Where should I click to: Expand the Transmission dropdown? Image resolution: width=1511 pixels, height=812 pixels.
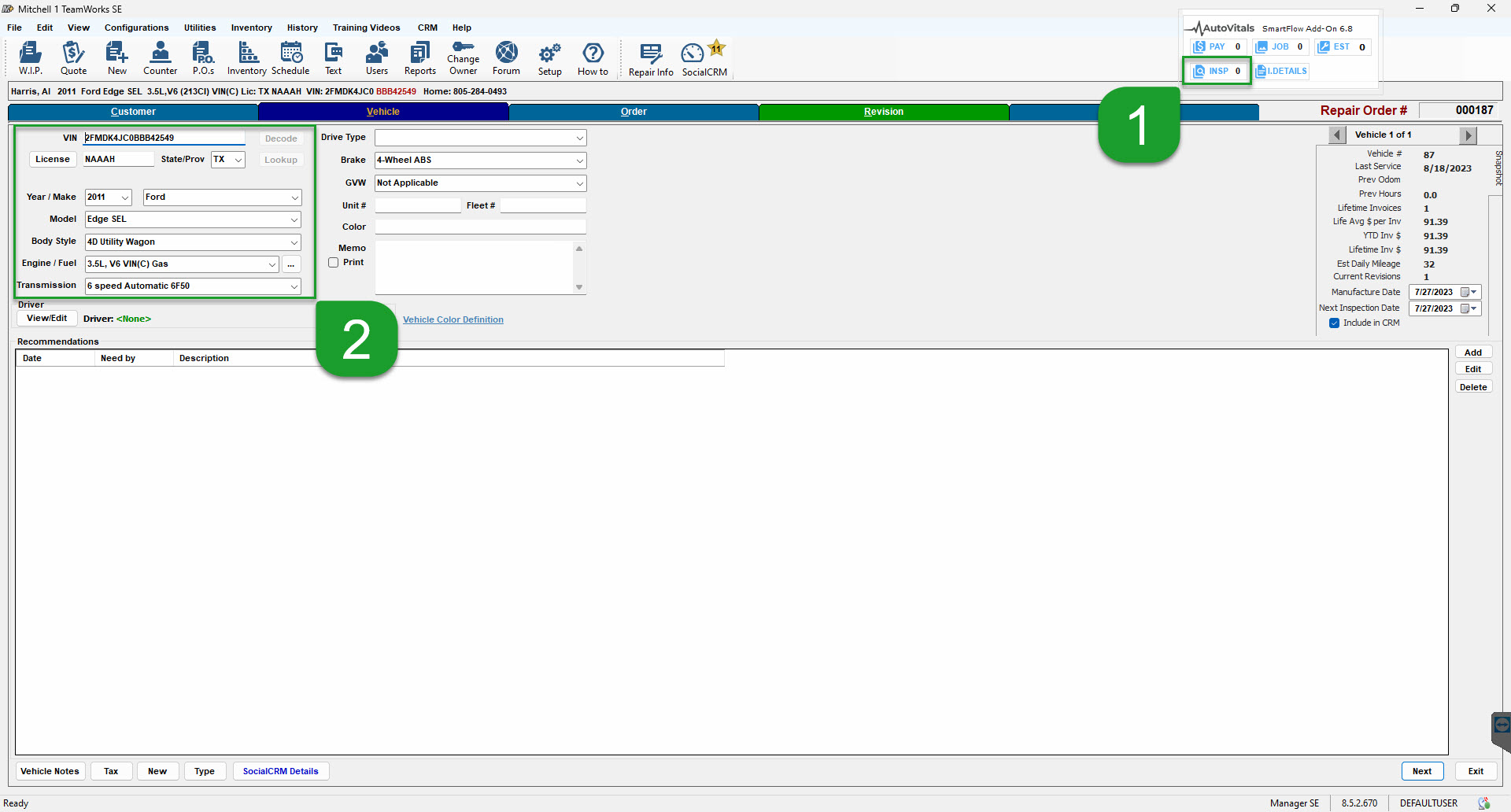pos(295,286)
